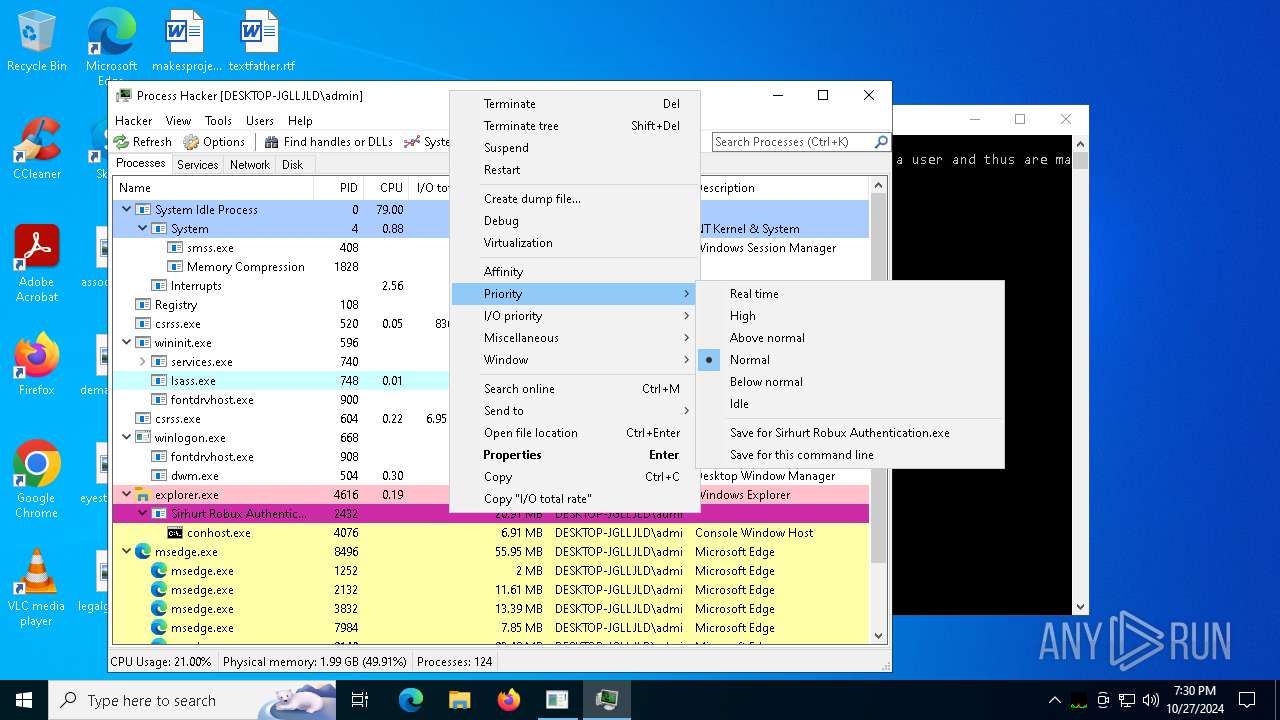Click Search Processes input field
The height and width of the screenshot is (720, 1280).
click(792, 142)
